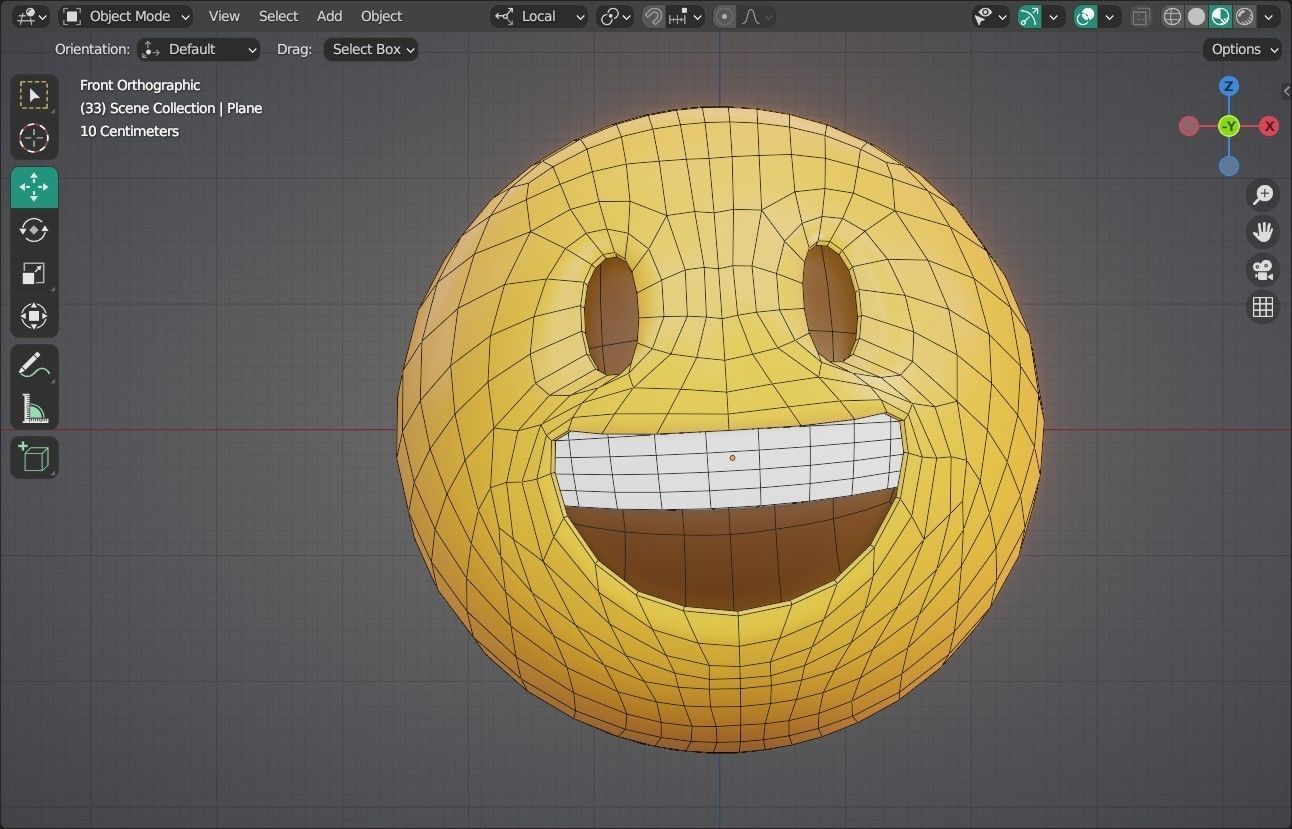Open the Orientation Default dropdown

tap(198, 49)
